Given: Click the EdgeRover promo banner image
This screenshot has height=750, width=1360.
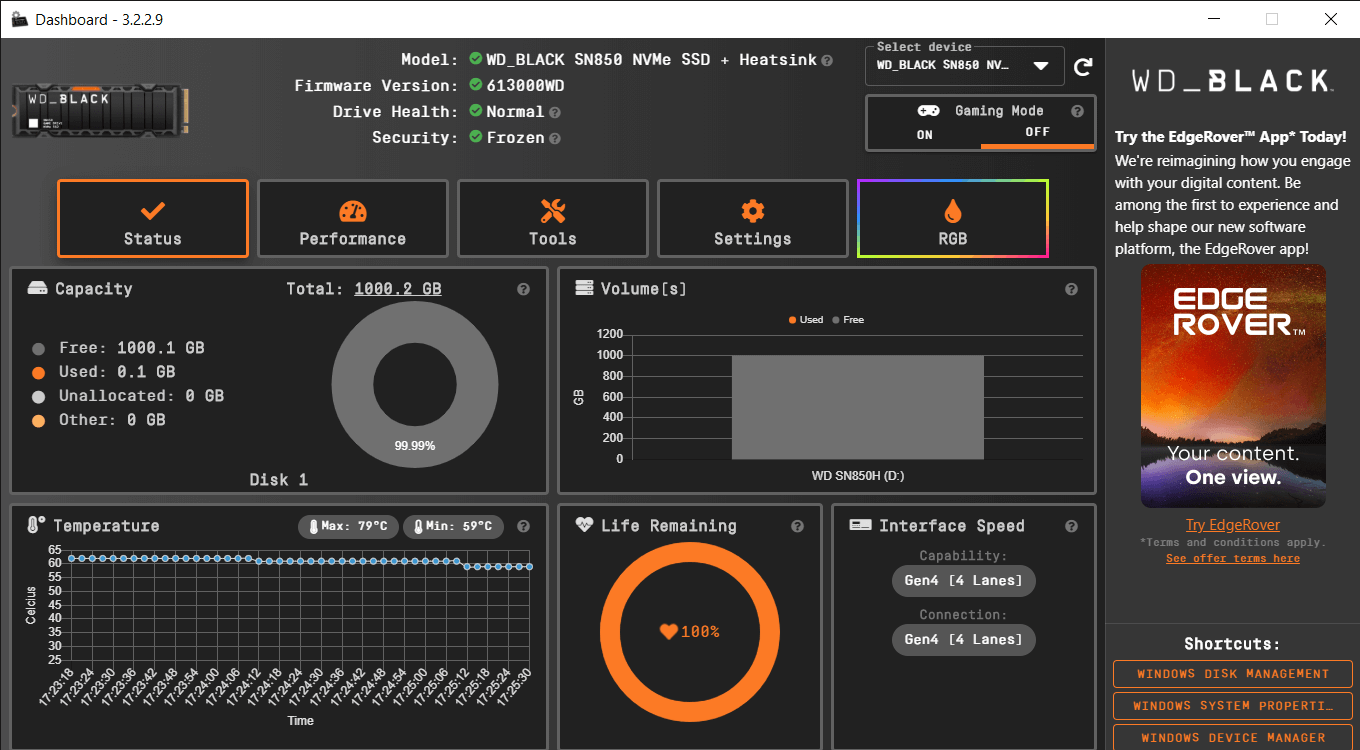Looking at the screenshot, I should tap(1233, 386).
